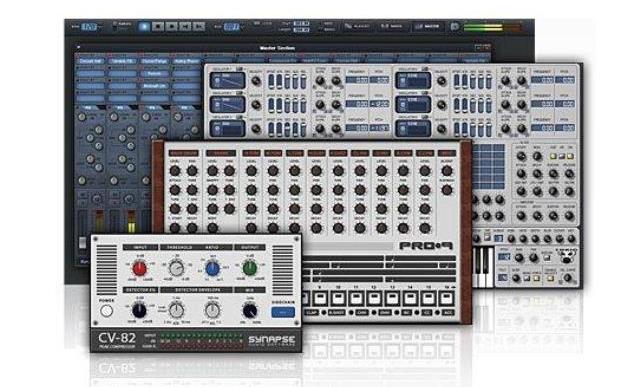Open the BPM tempo selector in top bar

pos(89,27)
